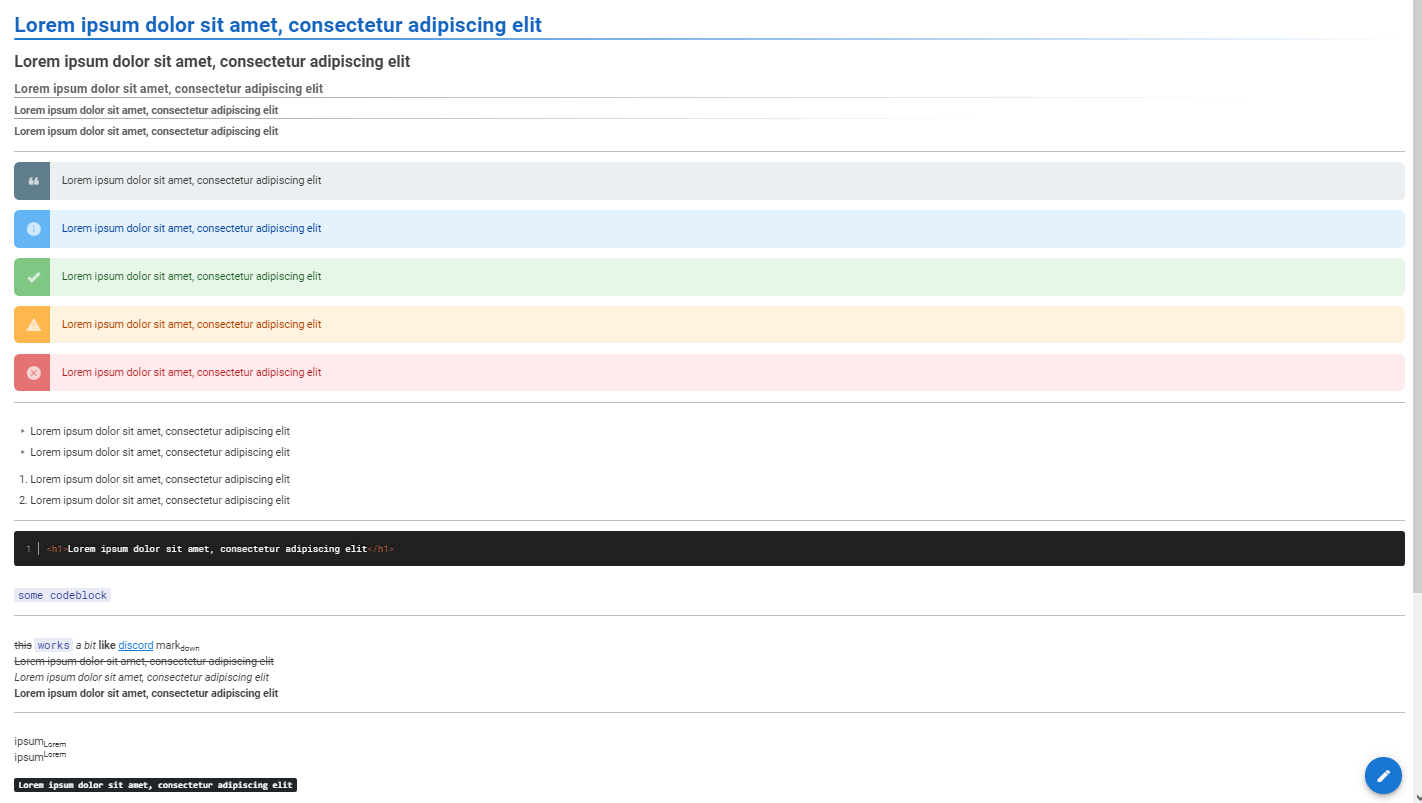Image resolution: width=1422 pixels, height=803 pixels.
Task: Click the underlined blue page title link
Action: 280,24
